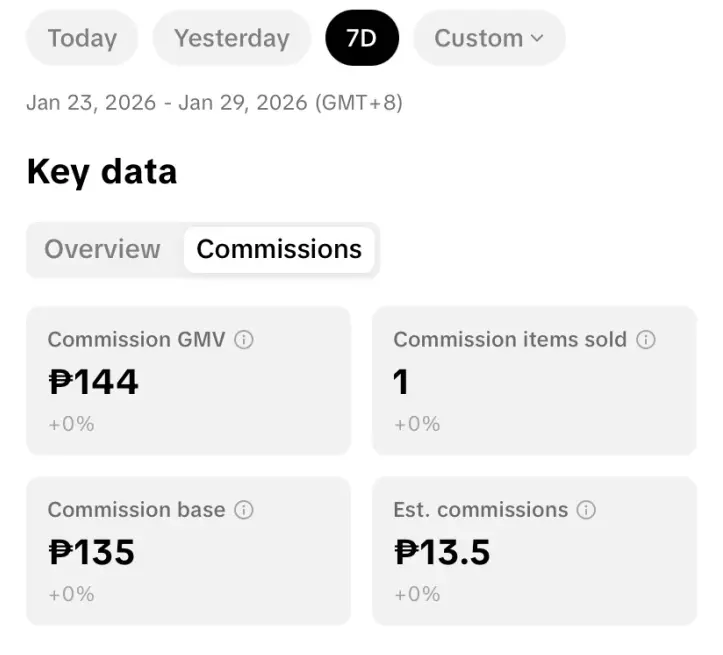The height and width of the screenshot is (655, 723).
Task: Select the Est. commissions ₱13.5 card
Action: [x=534, y=551]
